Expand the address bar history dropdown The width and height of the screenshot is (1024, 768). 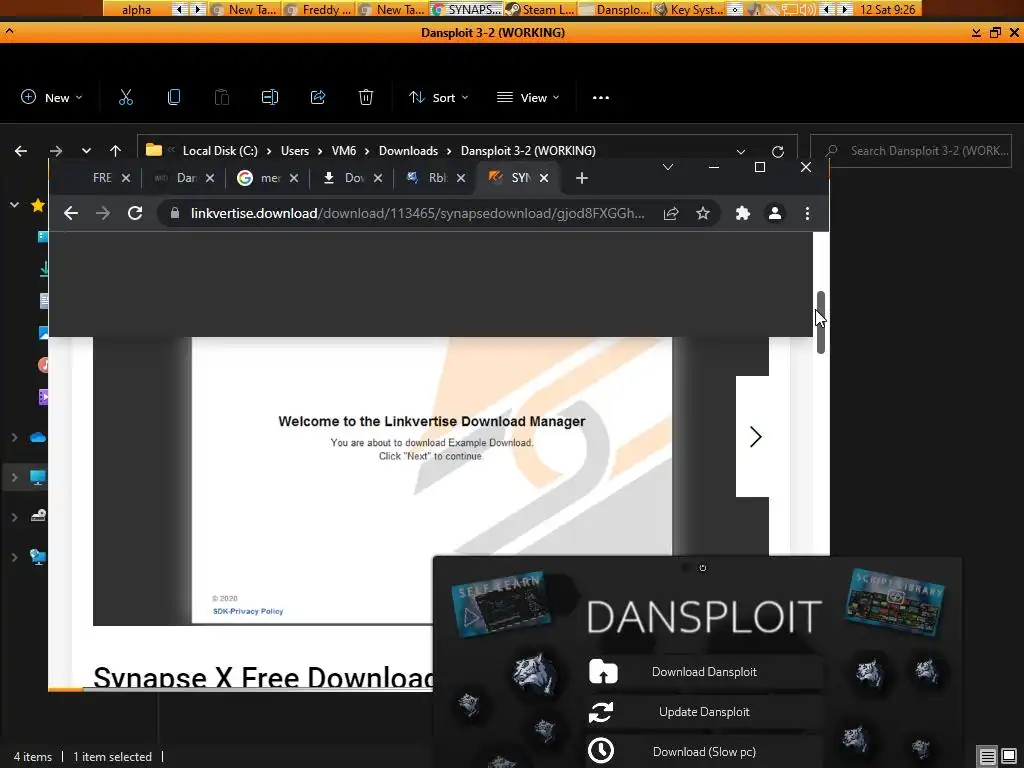pos(741,152)
